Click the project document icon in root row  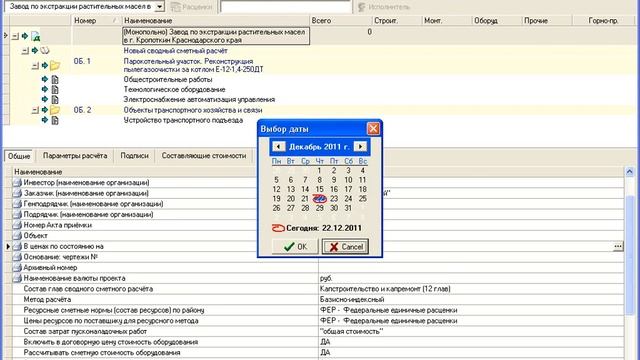36,36
